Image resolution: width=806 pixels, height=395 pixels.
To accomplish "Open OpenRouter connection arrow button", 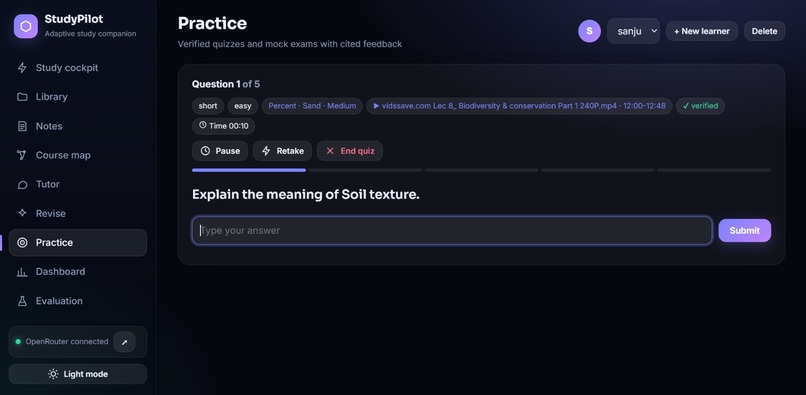I will pyautogui.click(x=124, y=342).
